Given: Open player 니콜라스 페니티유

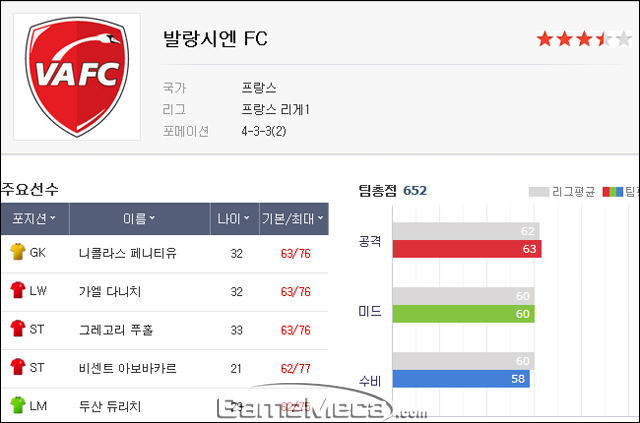Looking at the screenshot, I should pos(128,253).
